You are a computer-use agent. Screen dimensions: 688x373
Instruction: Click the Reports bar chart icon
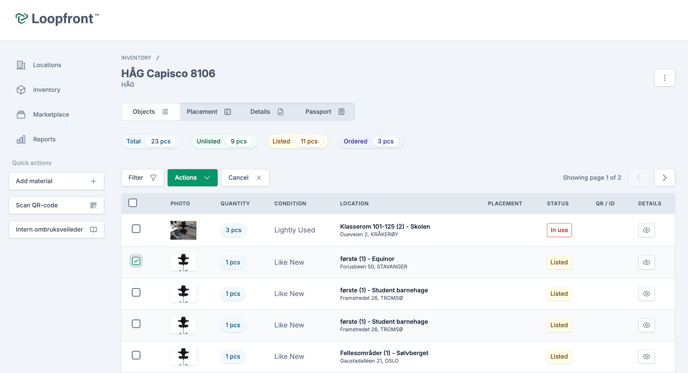(21, 140)
